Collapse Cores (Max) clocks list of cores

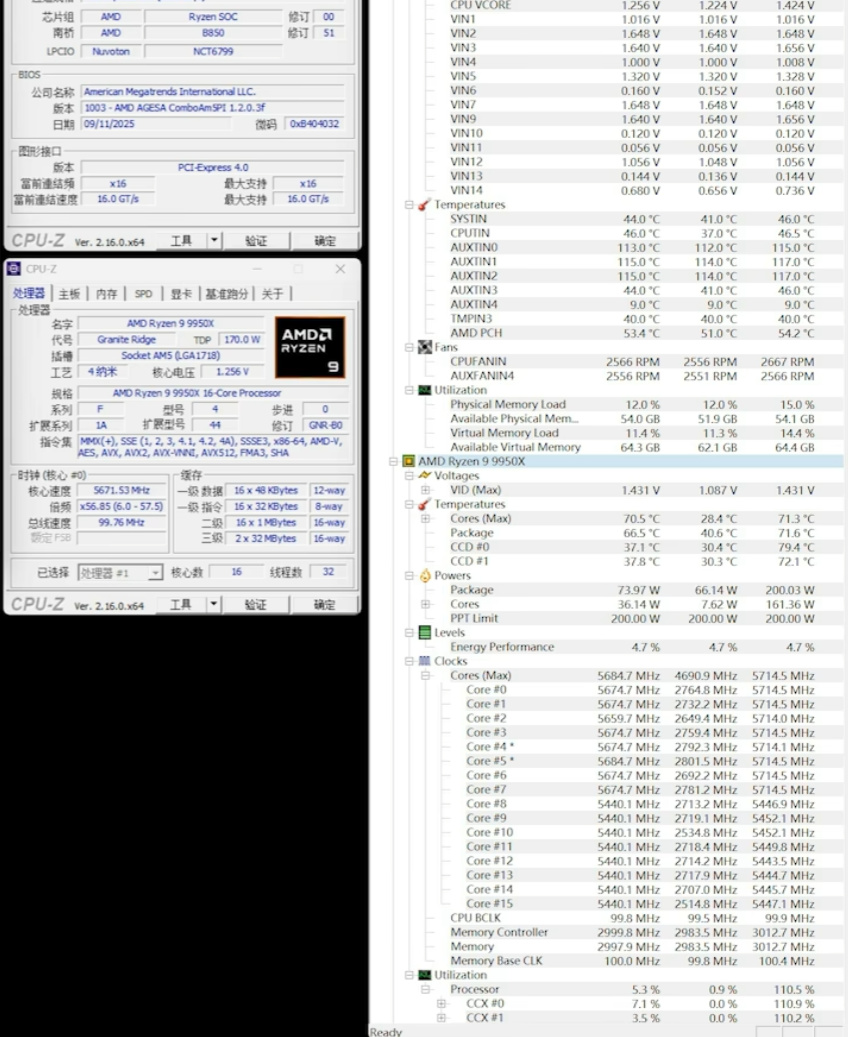point(425,675)
